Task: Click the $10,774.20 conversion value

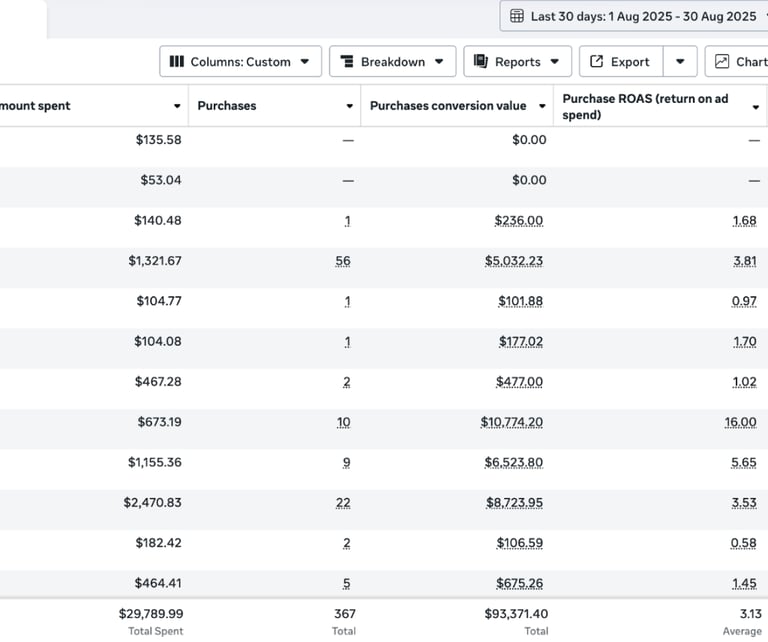Action: [511, 422]
